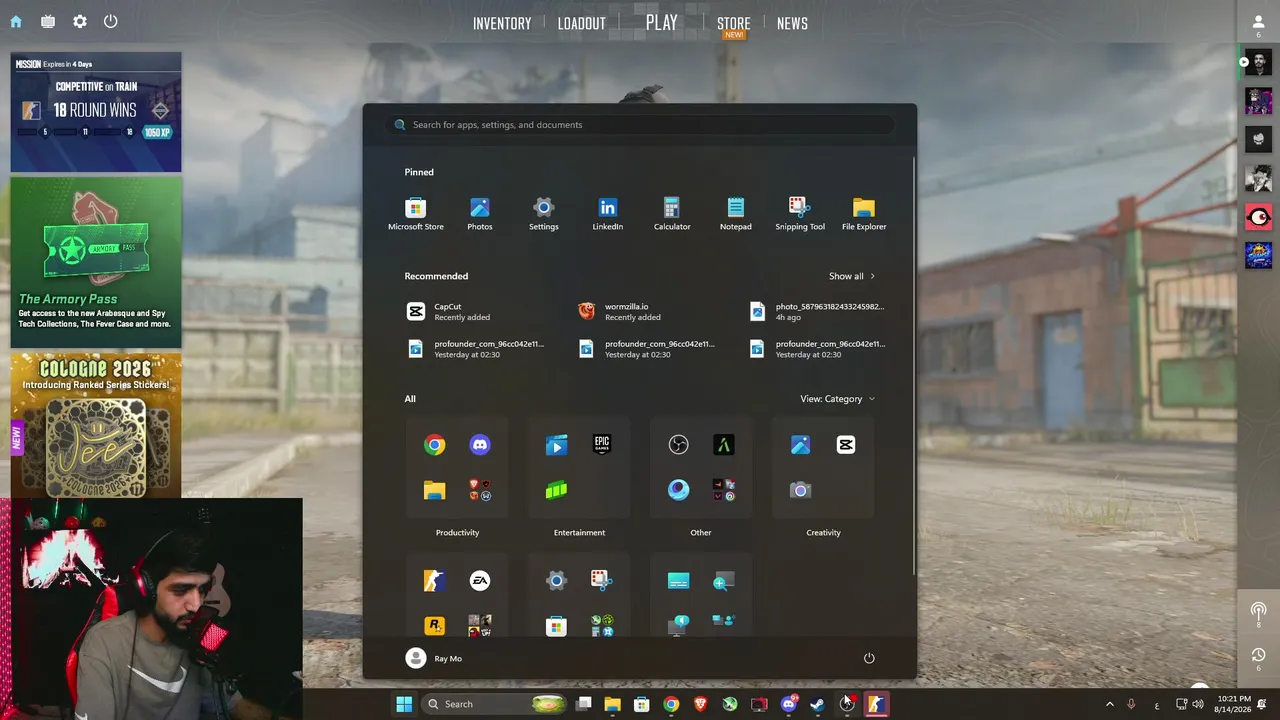Open the pinned Settings app

pos(544,214)
